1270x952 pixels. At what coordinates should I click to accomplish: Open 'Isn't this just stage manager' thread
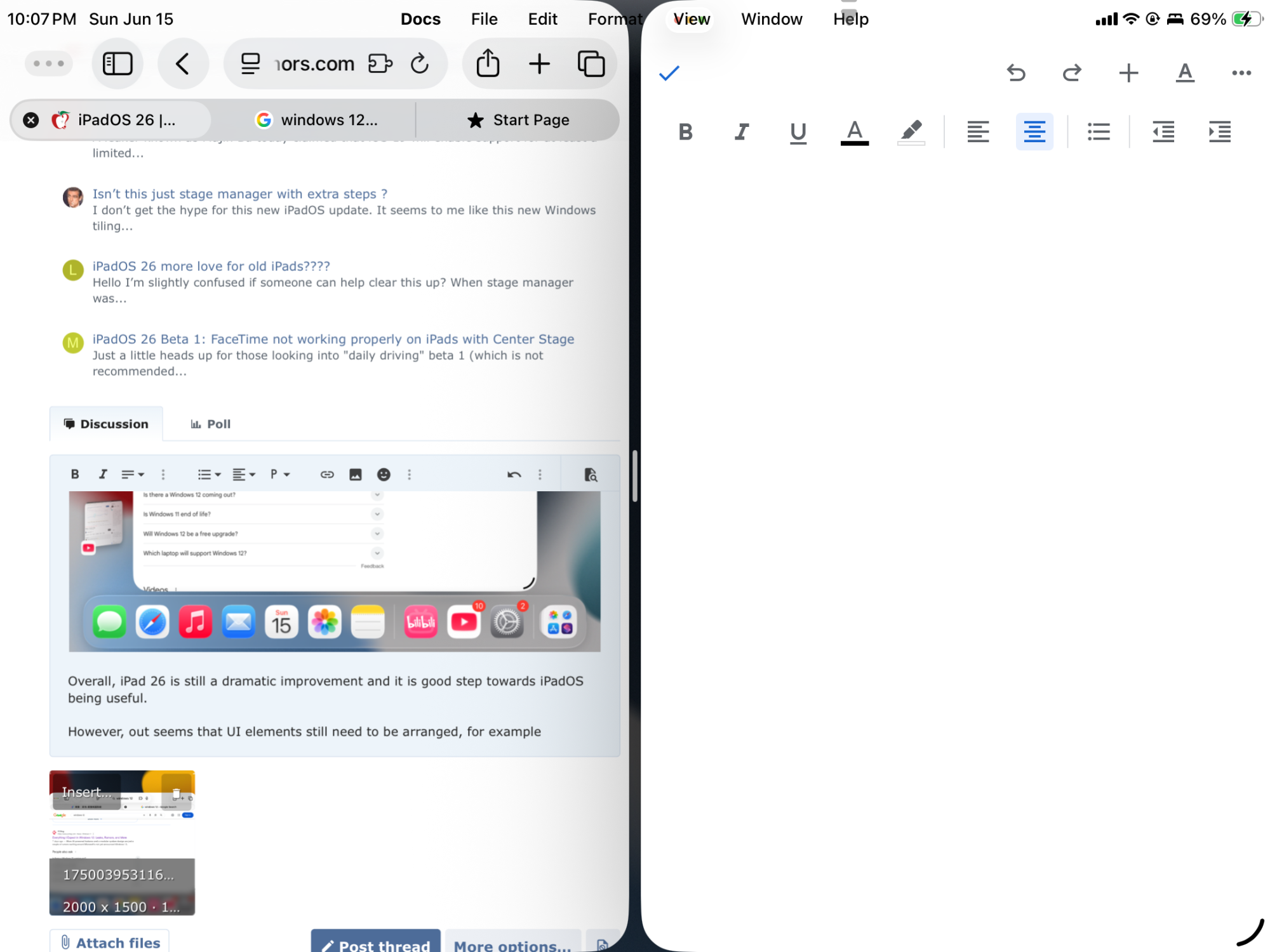(x=240, y=194)
